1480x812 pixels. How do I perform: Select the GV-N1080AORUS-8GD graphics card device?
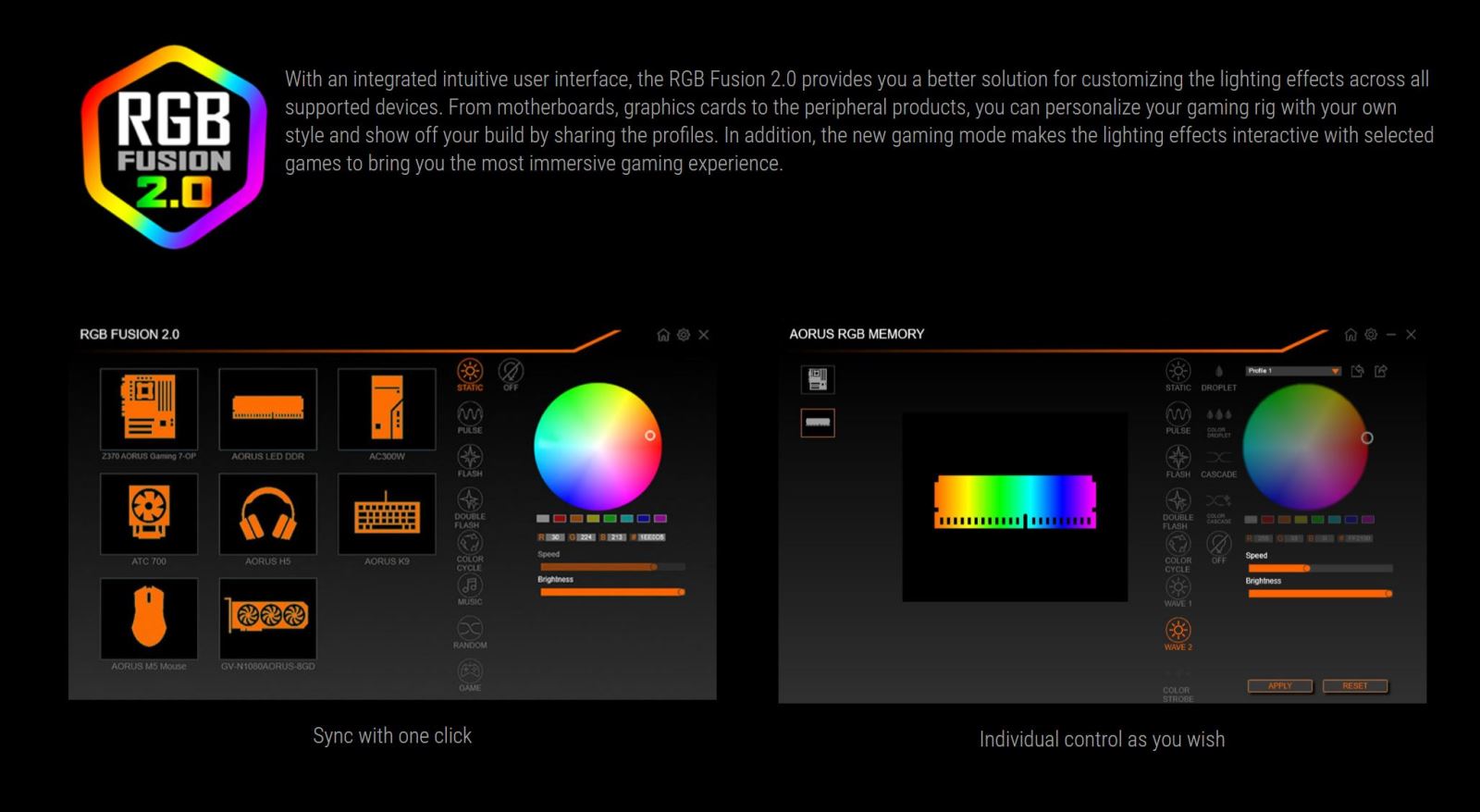tap(268, 619)
